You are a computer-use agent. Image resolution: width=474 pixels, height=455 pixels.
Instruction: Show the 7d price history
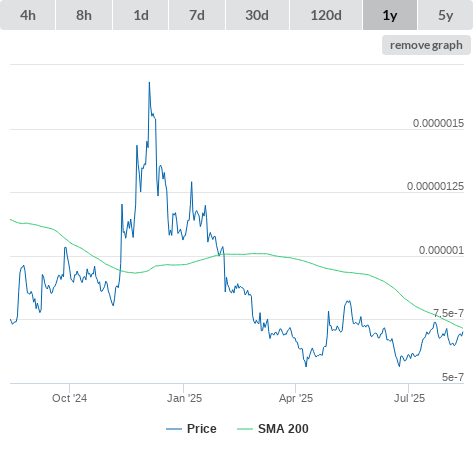(197, 15)
